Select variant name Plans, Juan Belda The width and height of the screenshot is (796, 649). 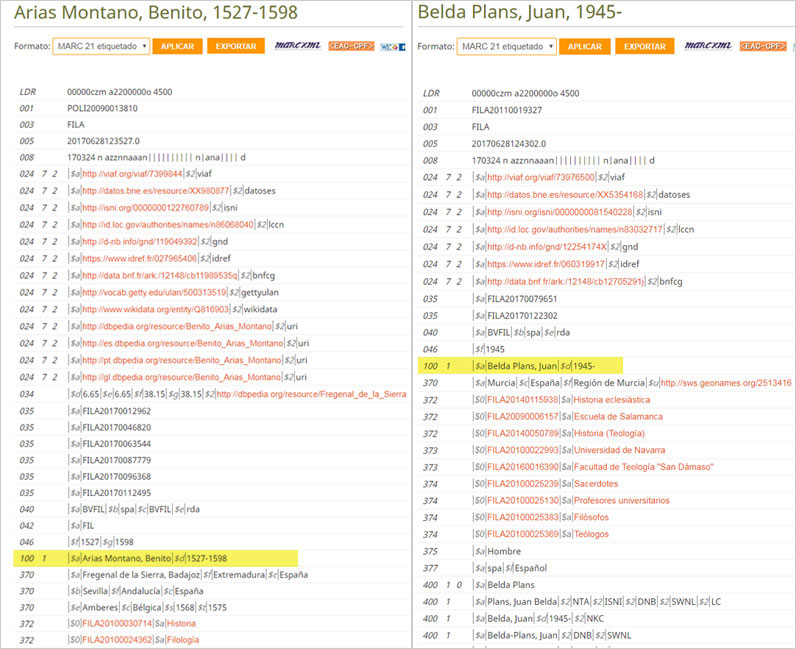click(522, 601)
